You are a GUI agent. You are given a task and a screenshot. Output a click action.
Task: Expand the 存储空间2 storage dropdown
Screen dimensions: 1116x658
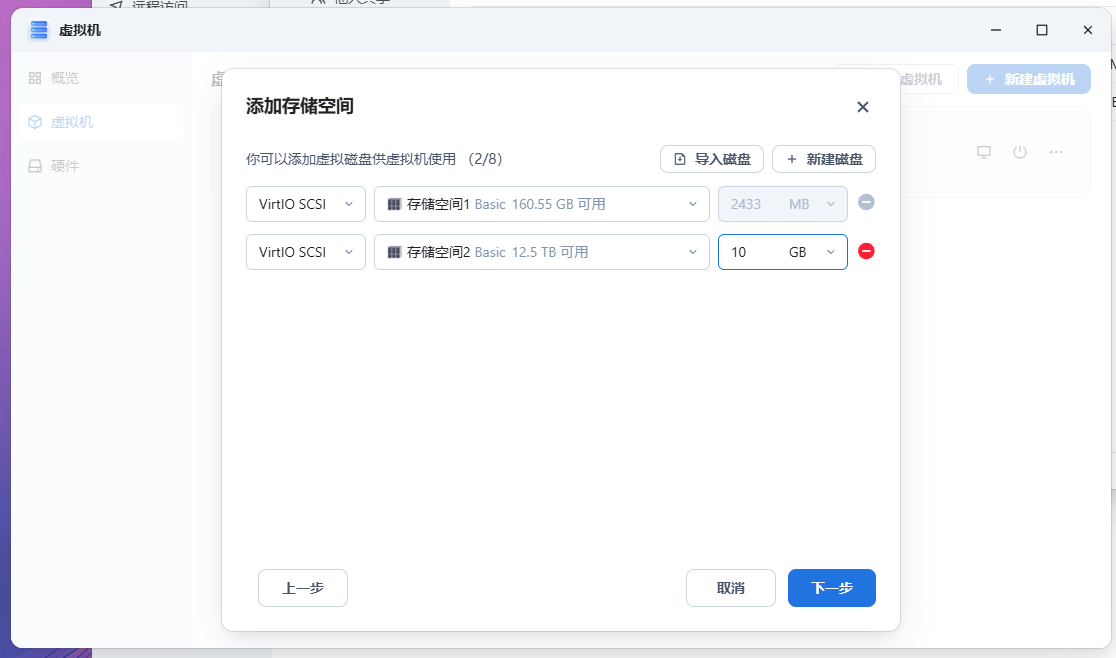click(541, 252)
